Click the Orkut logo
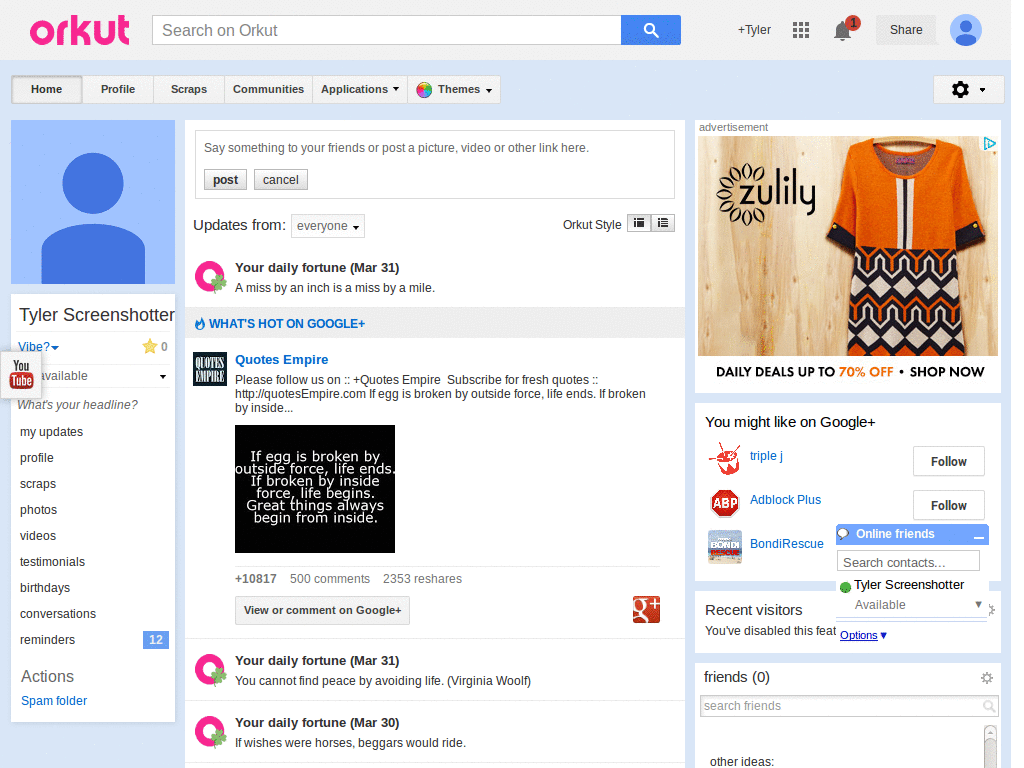Screen dimensions: 1024x768 (80, 31)
